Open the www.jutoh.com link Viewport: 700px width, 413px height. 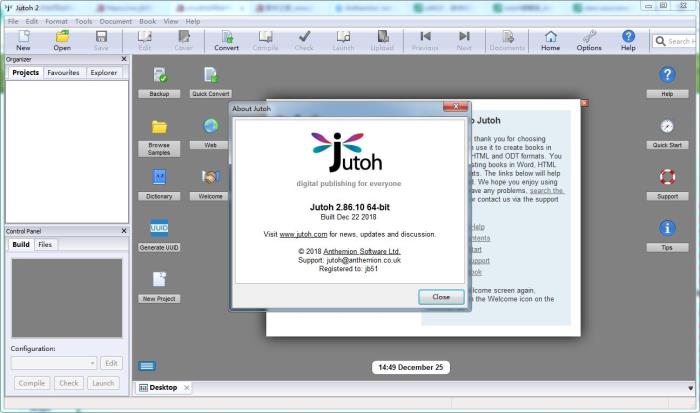303,234
